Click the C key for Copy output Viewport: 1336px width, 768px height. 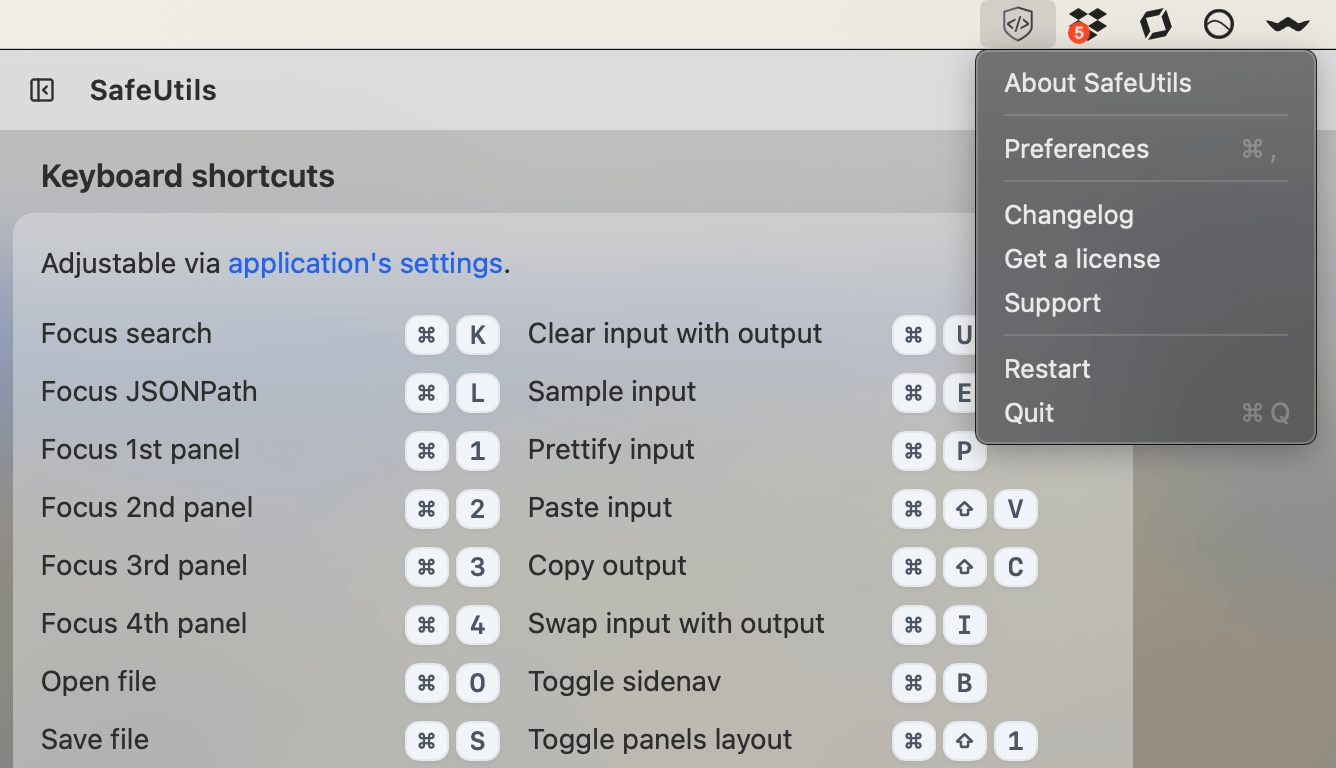1015,567
